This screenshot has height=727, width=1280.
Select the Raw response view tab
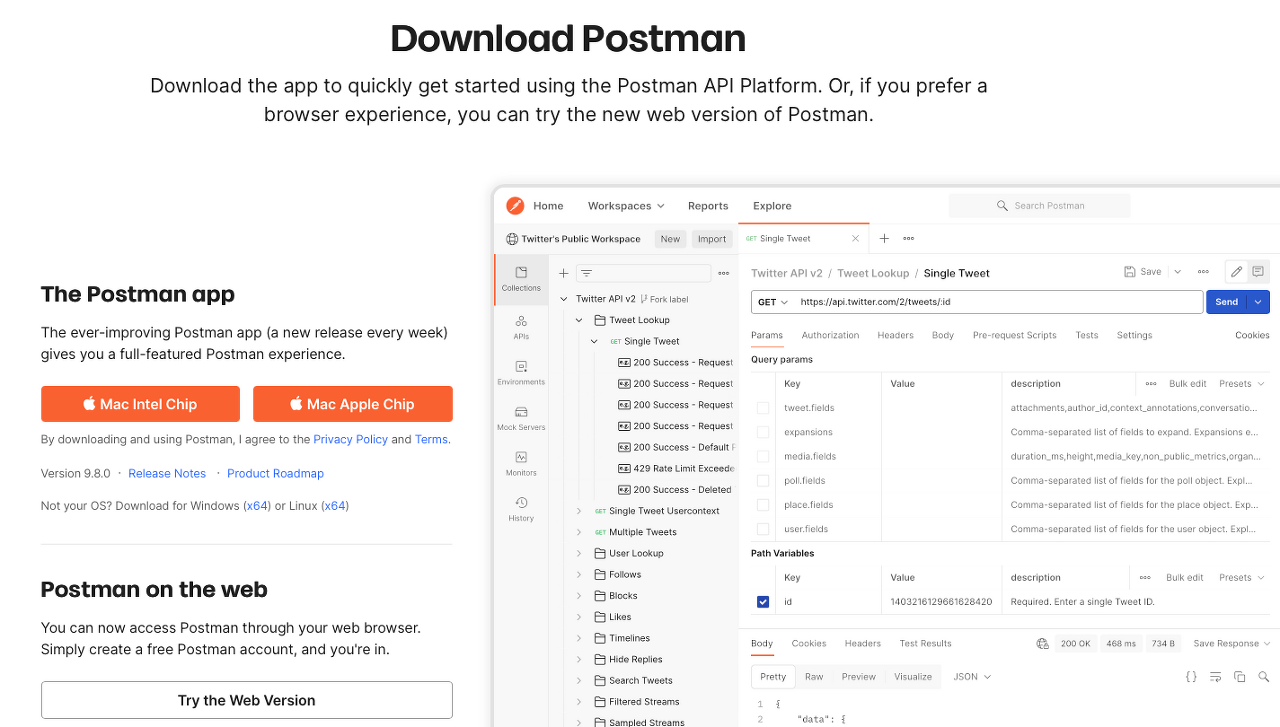pyautogui.click(x=814, y=677)
